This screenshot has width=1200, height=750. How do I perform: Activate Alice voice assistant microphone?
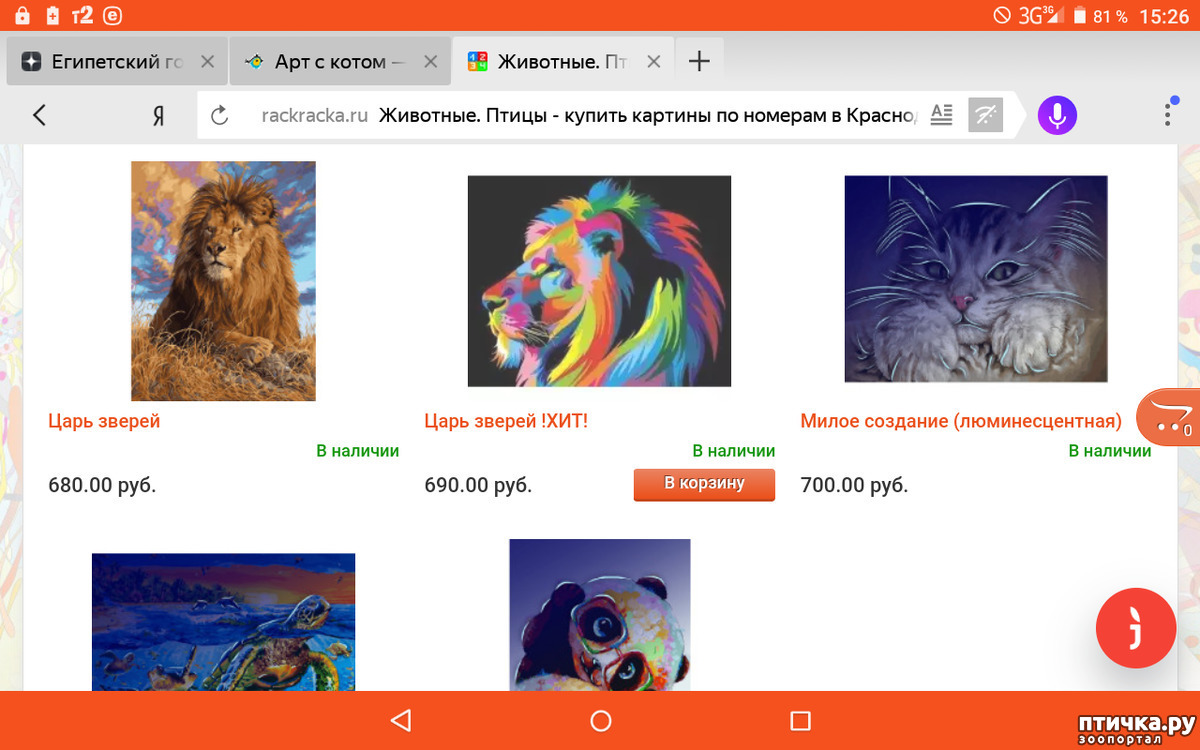(x=1056, y=115)
